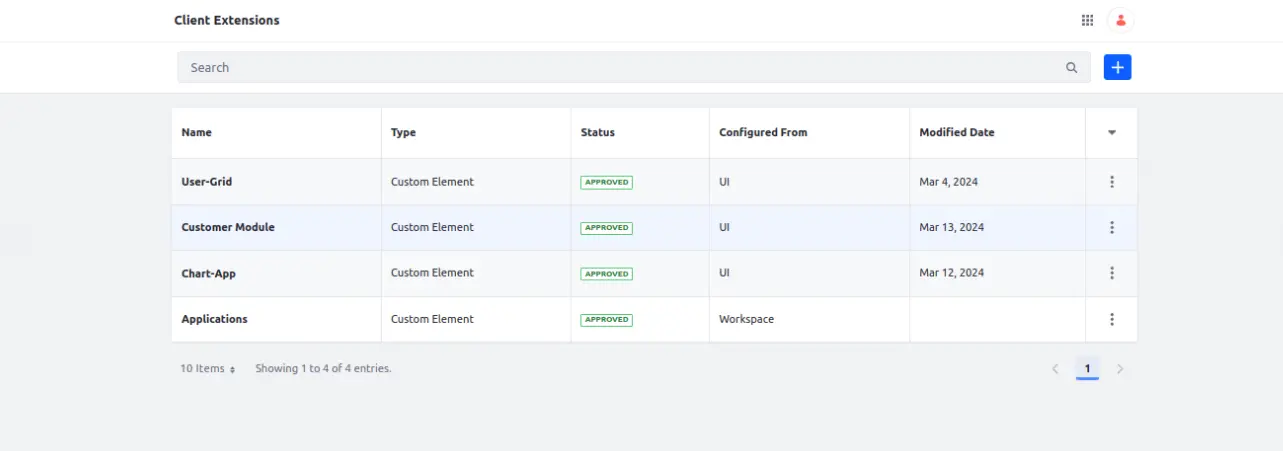Open actions menu for Applications row
Viewport: 1283px width, 451px height.
pyautogui.click(x=1112, y=319)
